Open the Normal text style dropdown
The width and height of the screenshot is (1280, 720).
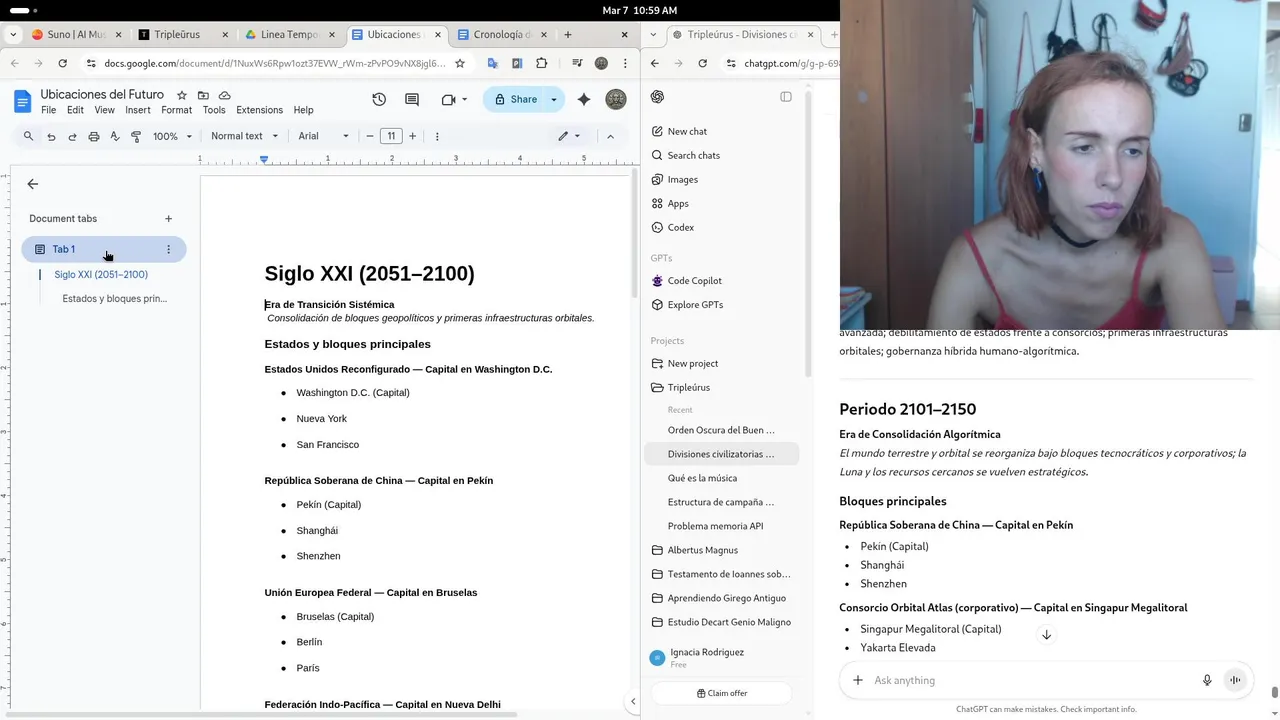click(244, 136)
